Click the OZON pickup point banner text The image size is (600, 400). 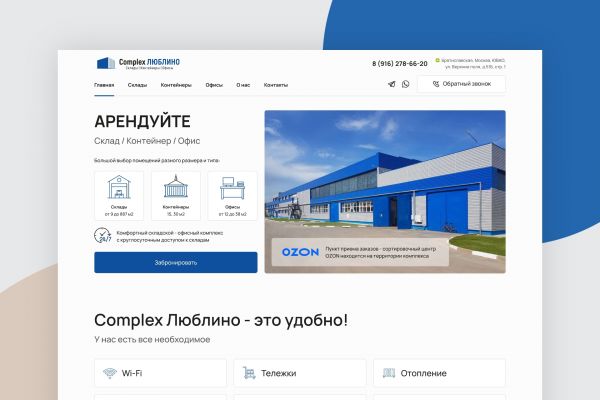pyautogui.click(x=380, y=252)
